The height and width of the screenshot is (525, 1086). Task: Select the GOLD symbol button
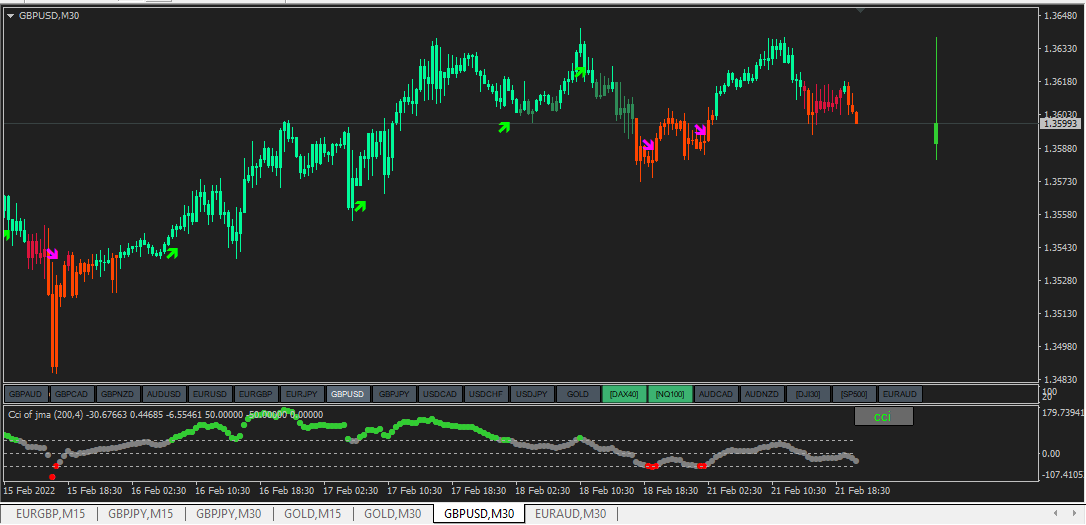click(x=578, y=394)
